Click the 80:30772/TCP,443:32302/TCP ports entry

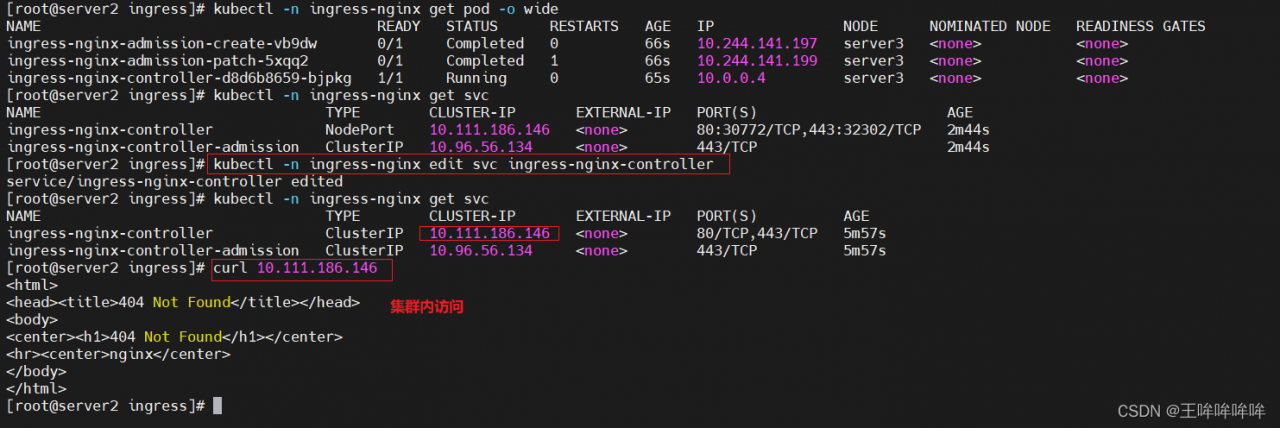[x=808, y=130]
